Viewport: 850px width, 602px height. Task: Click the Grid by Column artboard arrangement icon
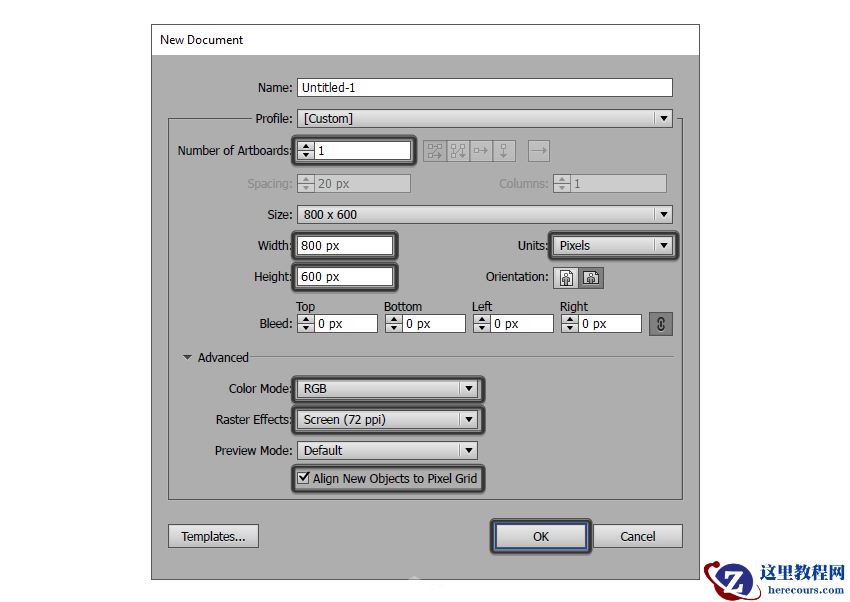pyautogui.click(x=458, y=151)
